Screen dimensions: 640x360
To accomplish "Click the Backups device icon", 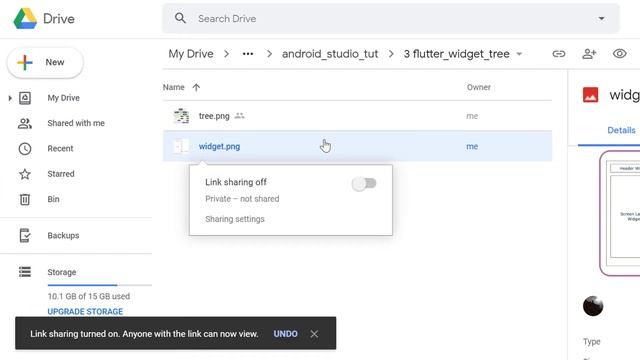I will click(25, 236).
